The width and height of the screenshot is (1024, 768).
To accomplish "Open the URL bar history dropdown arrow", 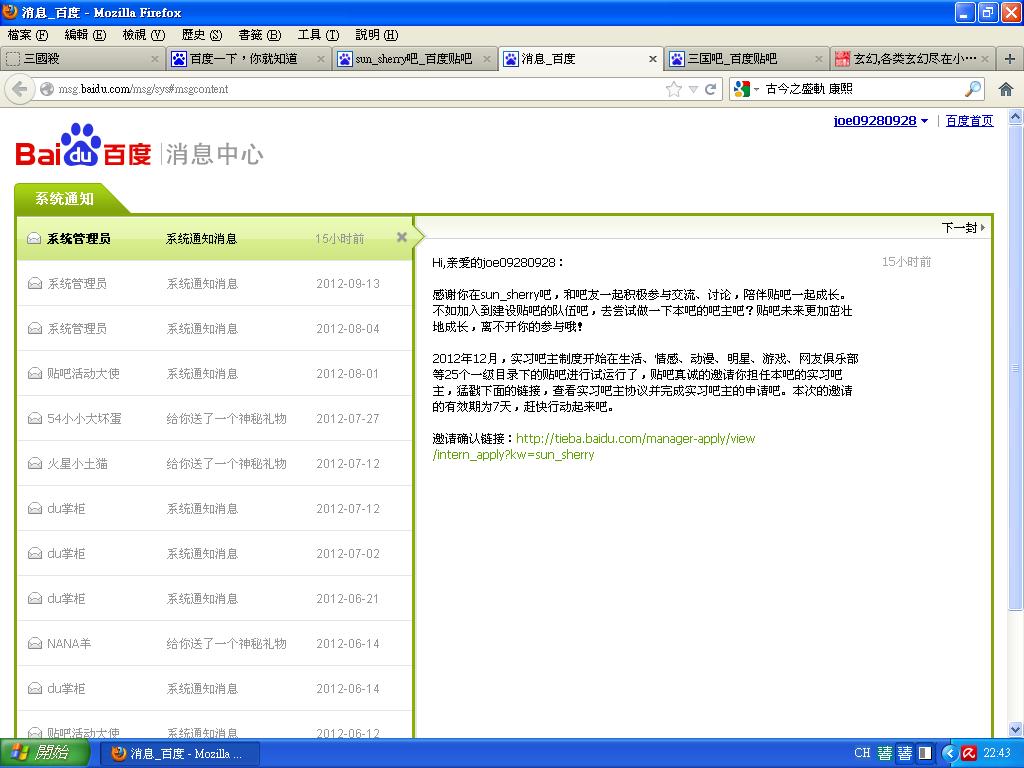I will (693, 89).
